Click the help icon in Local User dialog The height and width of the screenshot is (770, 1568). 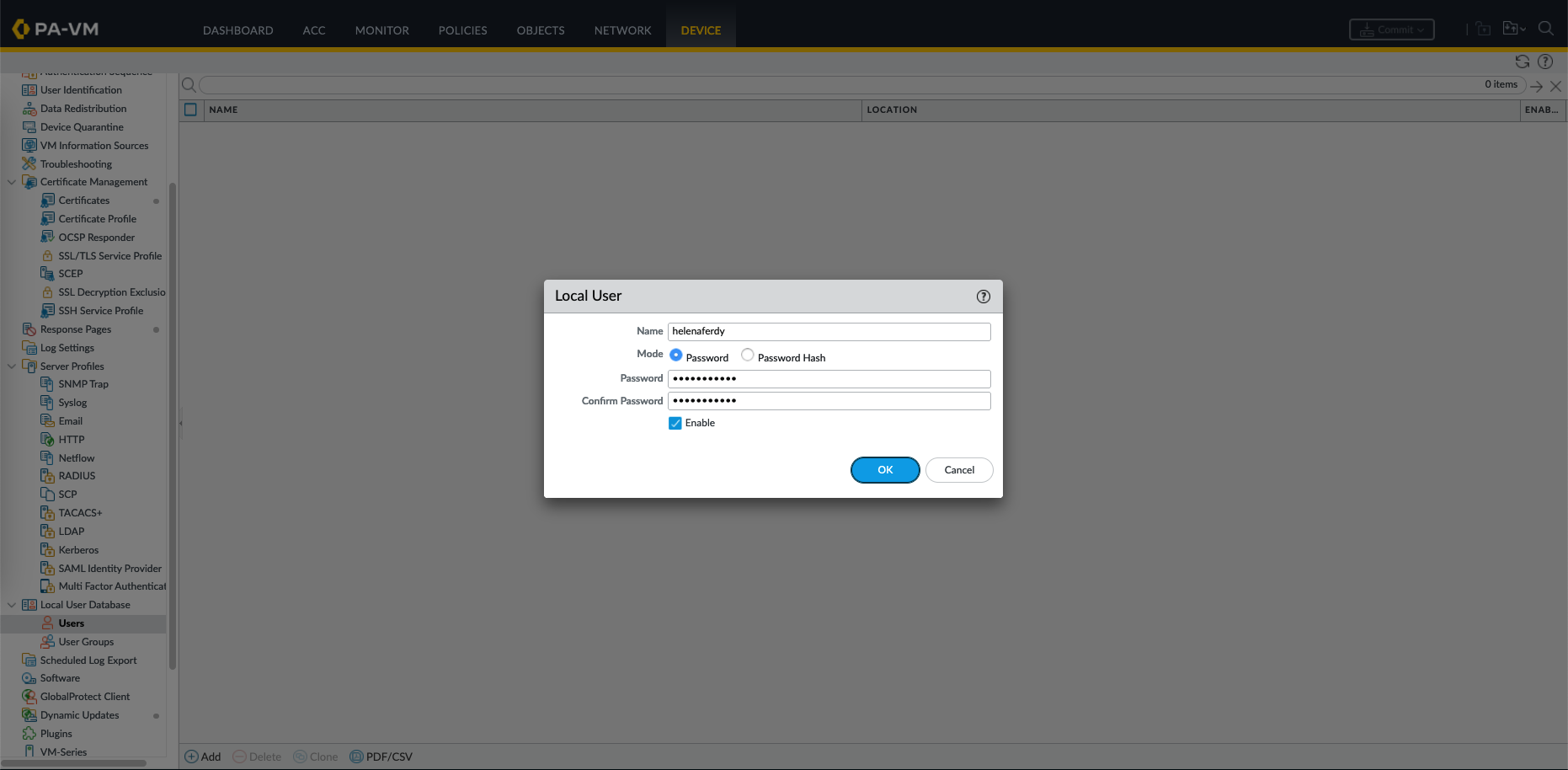(983, 297)
